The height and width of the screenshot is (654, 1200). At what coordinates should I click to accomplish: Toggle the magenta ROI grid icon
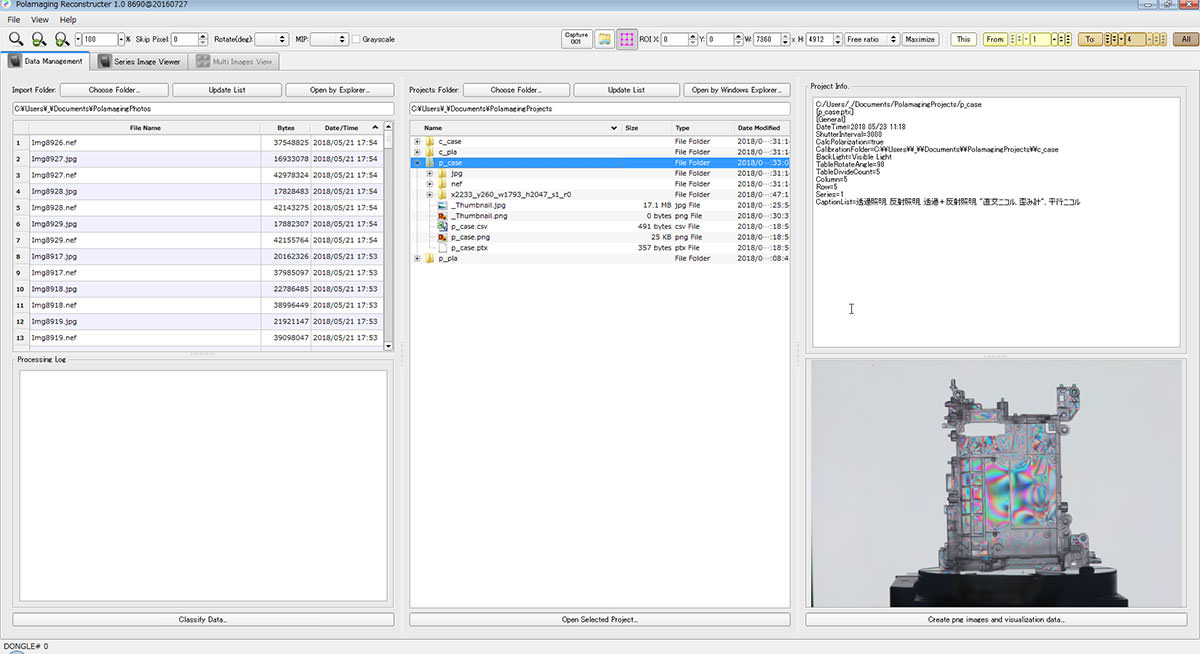(x=627, y=39)
